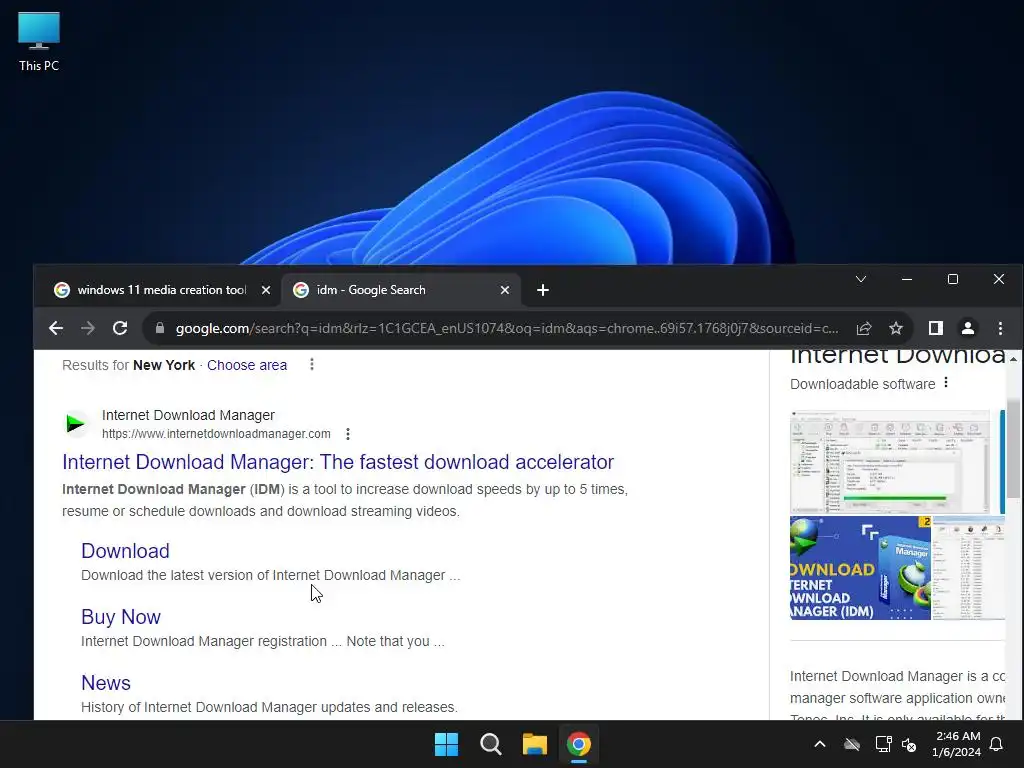Open more options beside Choose area
The height and width of the screenshot is (768, 1024).
(x=312, y=364)
